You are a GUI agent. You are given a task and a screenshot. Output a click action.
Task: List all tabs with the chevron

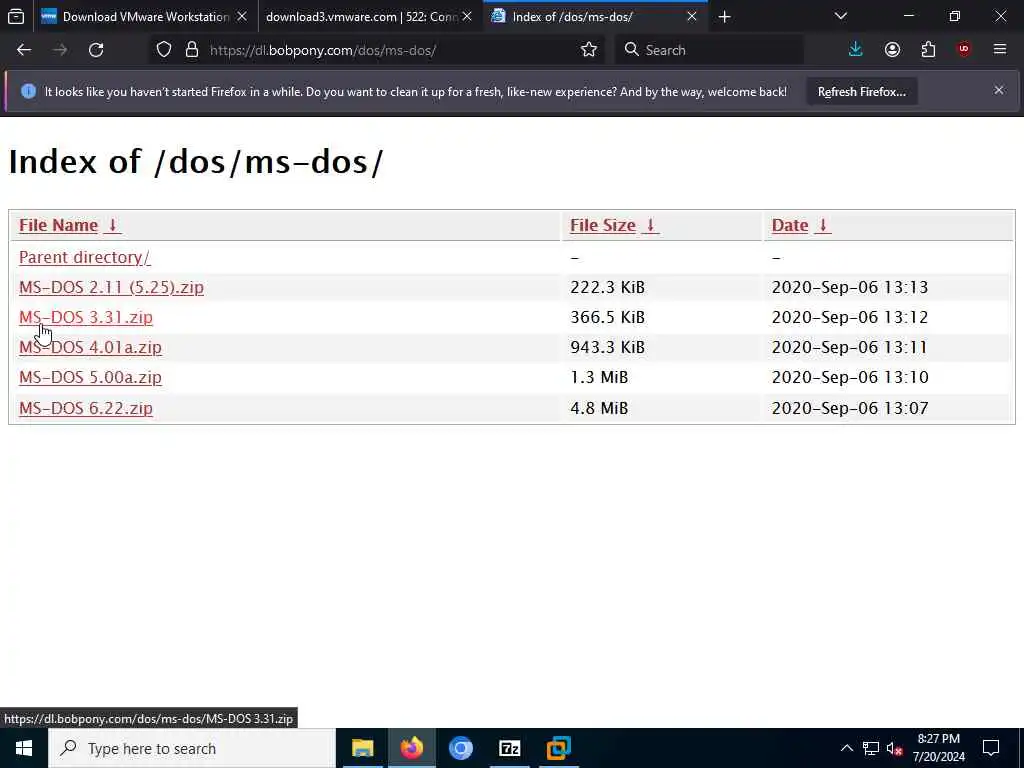pos(841,16)
